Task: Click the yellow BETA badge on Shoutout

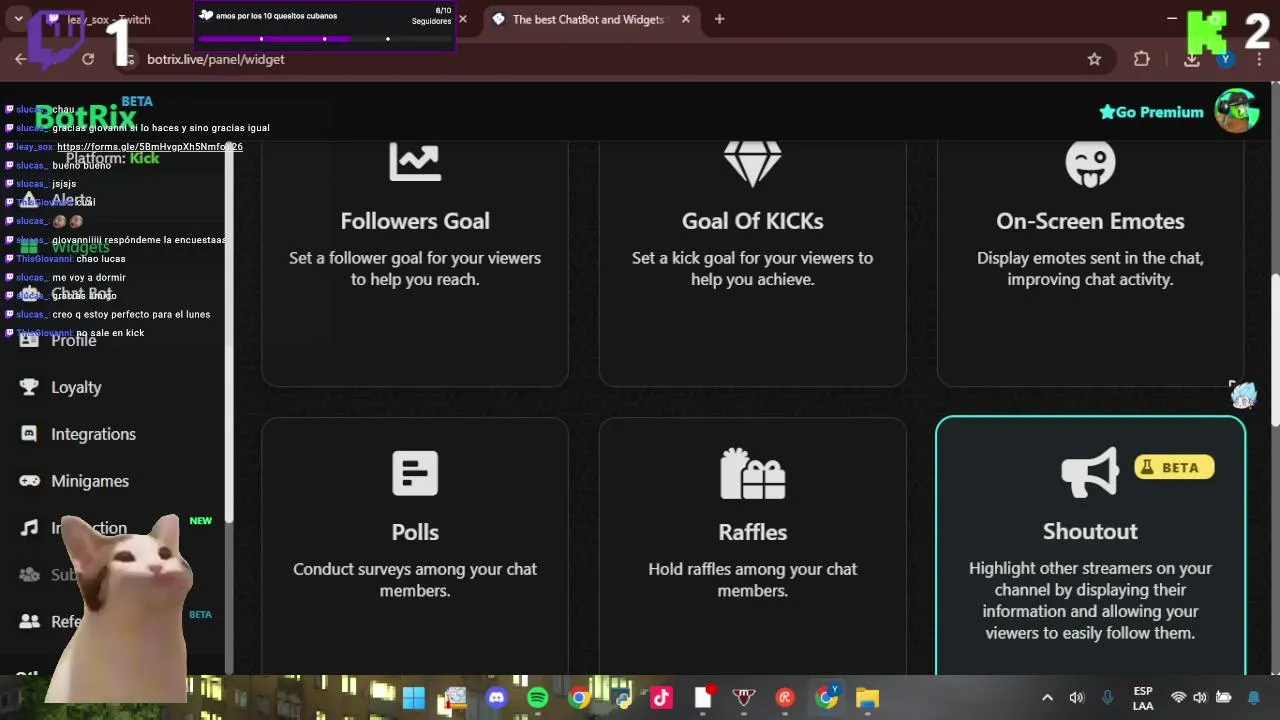Action: coord(1174,467)
